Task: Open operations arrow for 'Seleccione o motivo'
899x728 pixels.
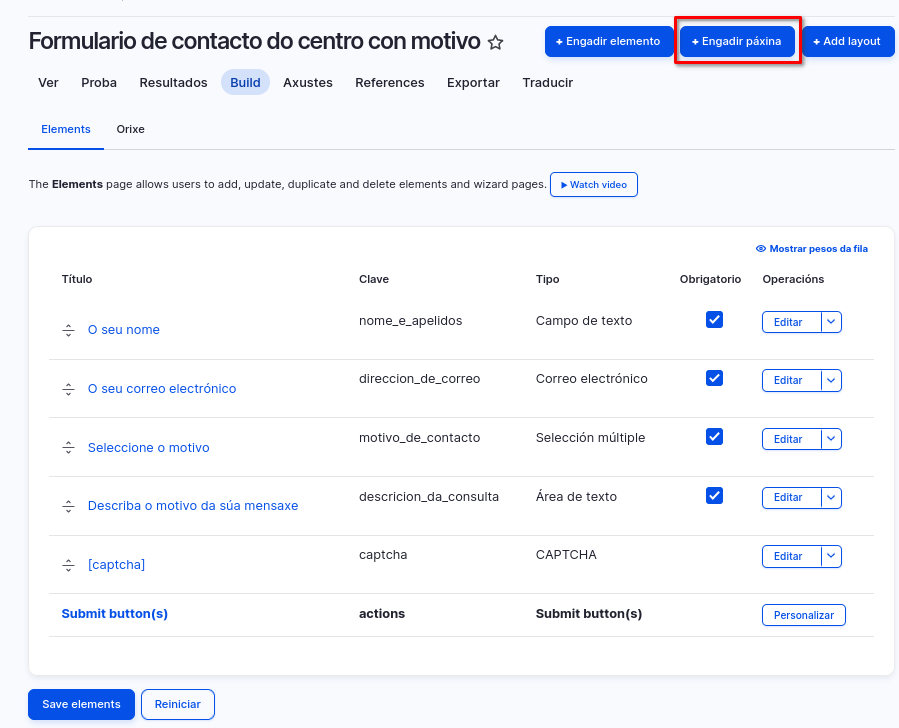Action: [831, 439]
